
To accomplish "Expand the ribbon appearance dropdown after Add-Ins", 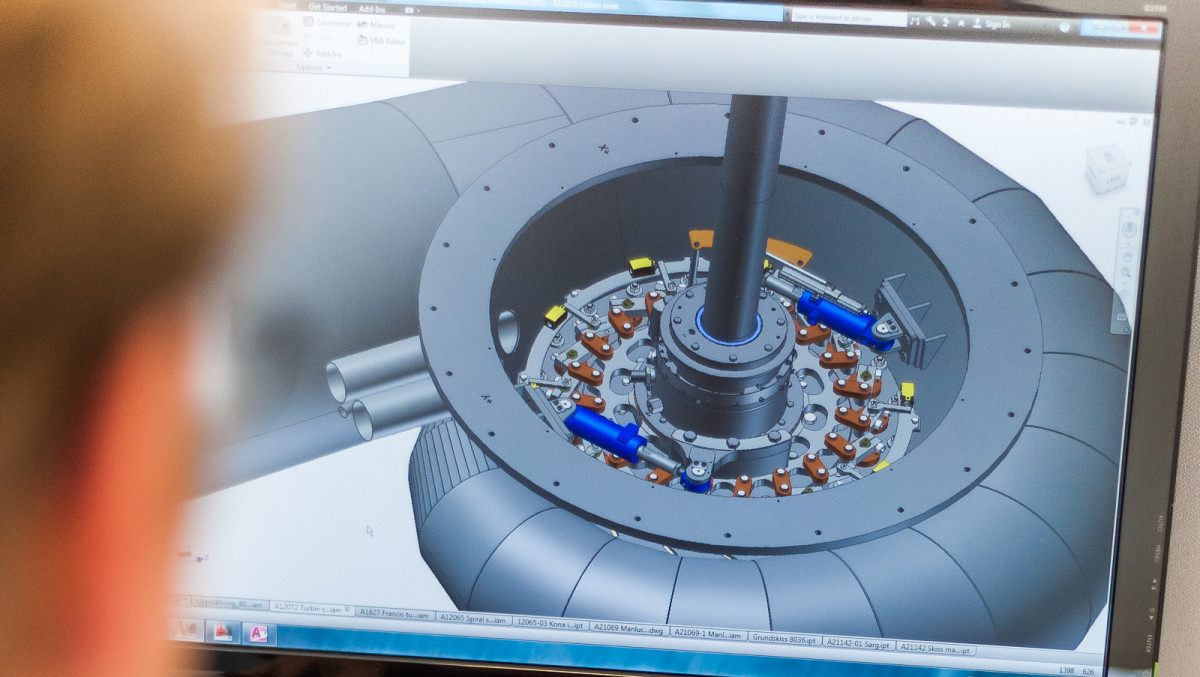I will click(x=420, y=9).
